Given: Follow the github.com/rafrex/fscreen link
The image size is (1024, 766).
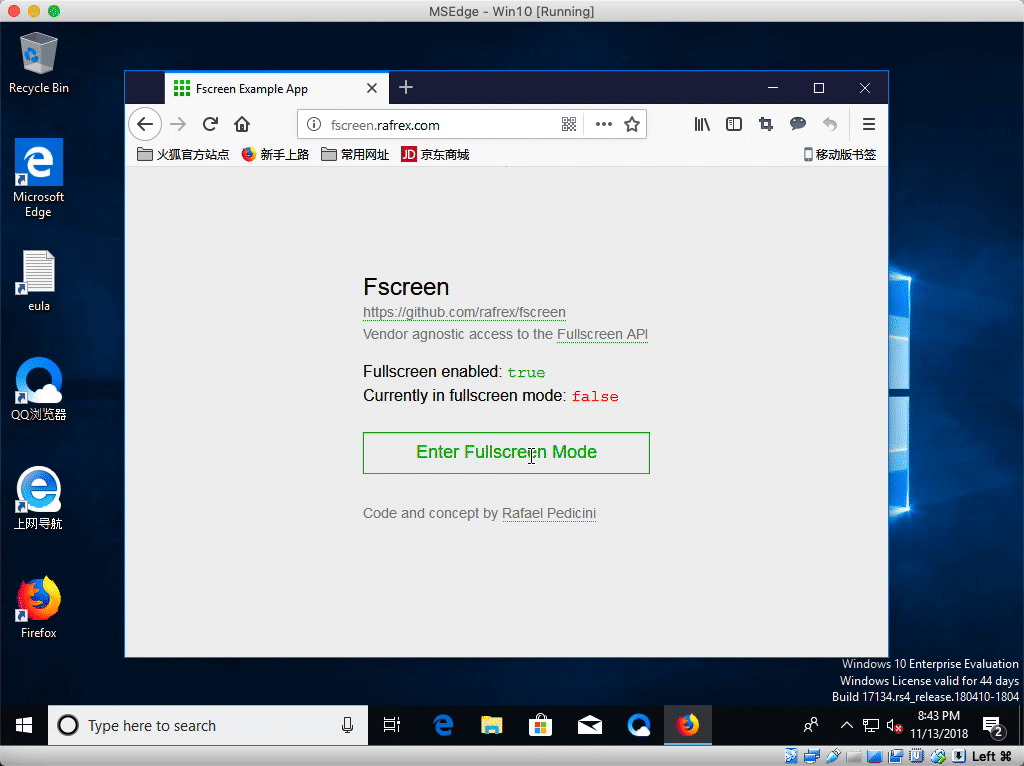Looking at the screenshot, I should [464, 312].
